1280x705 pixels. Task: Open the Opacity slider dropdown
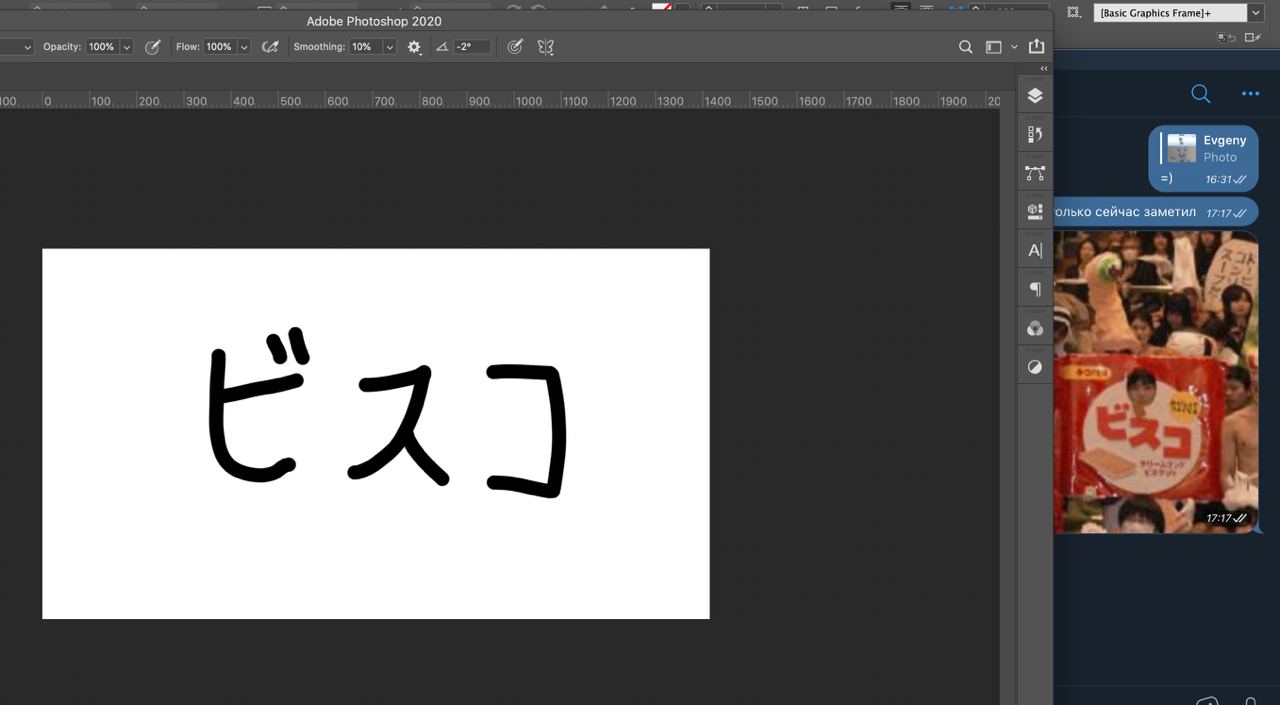point(127,47)
